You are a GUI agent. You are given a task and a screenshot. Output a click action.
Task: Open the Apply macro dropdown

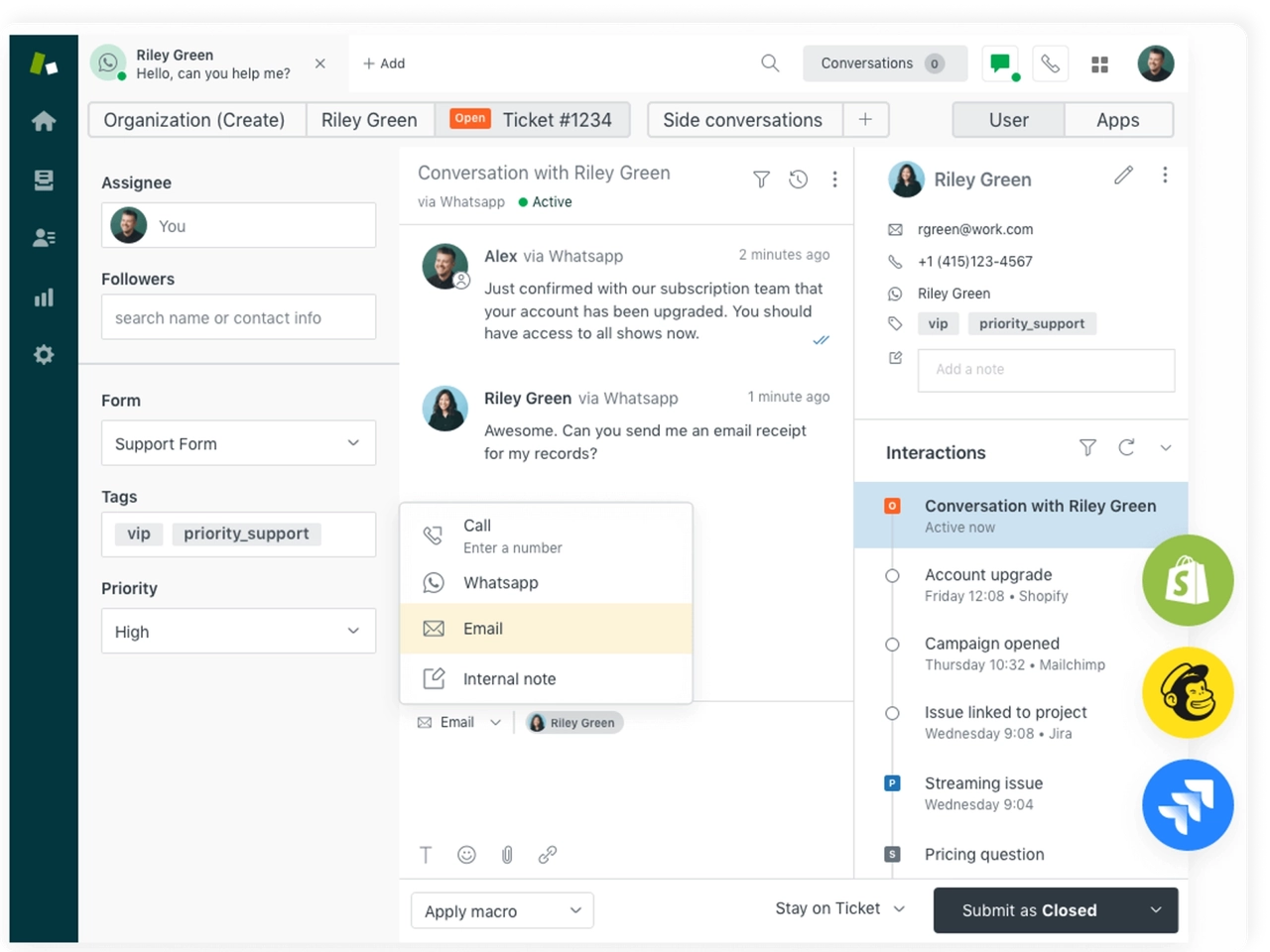pyautogui.click(x=501, y=910)
